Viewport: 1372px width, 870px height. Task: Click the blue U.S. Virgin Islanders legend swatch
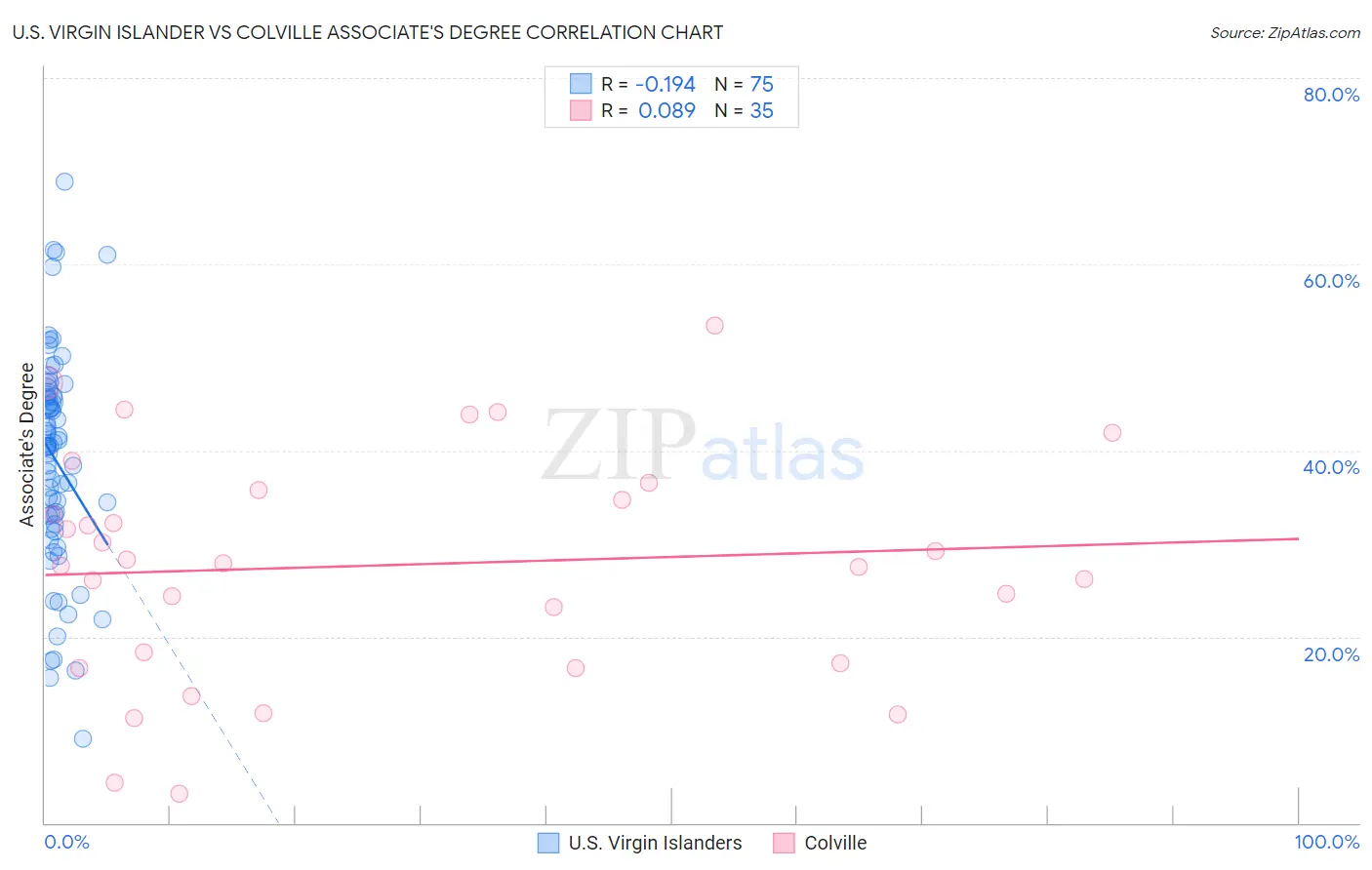(548, 843)
